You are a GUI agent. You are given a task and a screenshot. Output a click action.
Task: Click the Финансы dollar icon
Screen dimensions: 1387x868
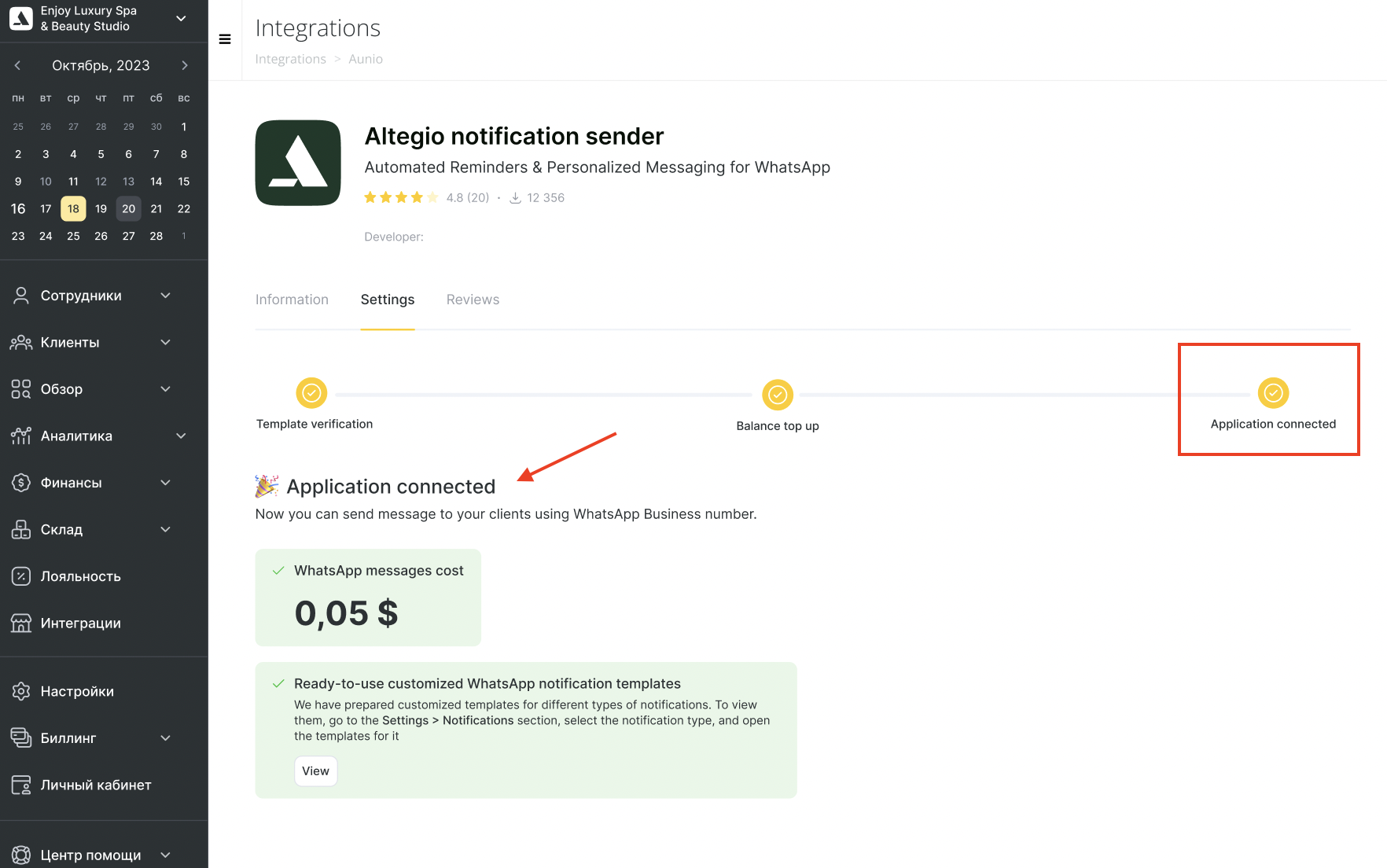click(x=21, y=483)
